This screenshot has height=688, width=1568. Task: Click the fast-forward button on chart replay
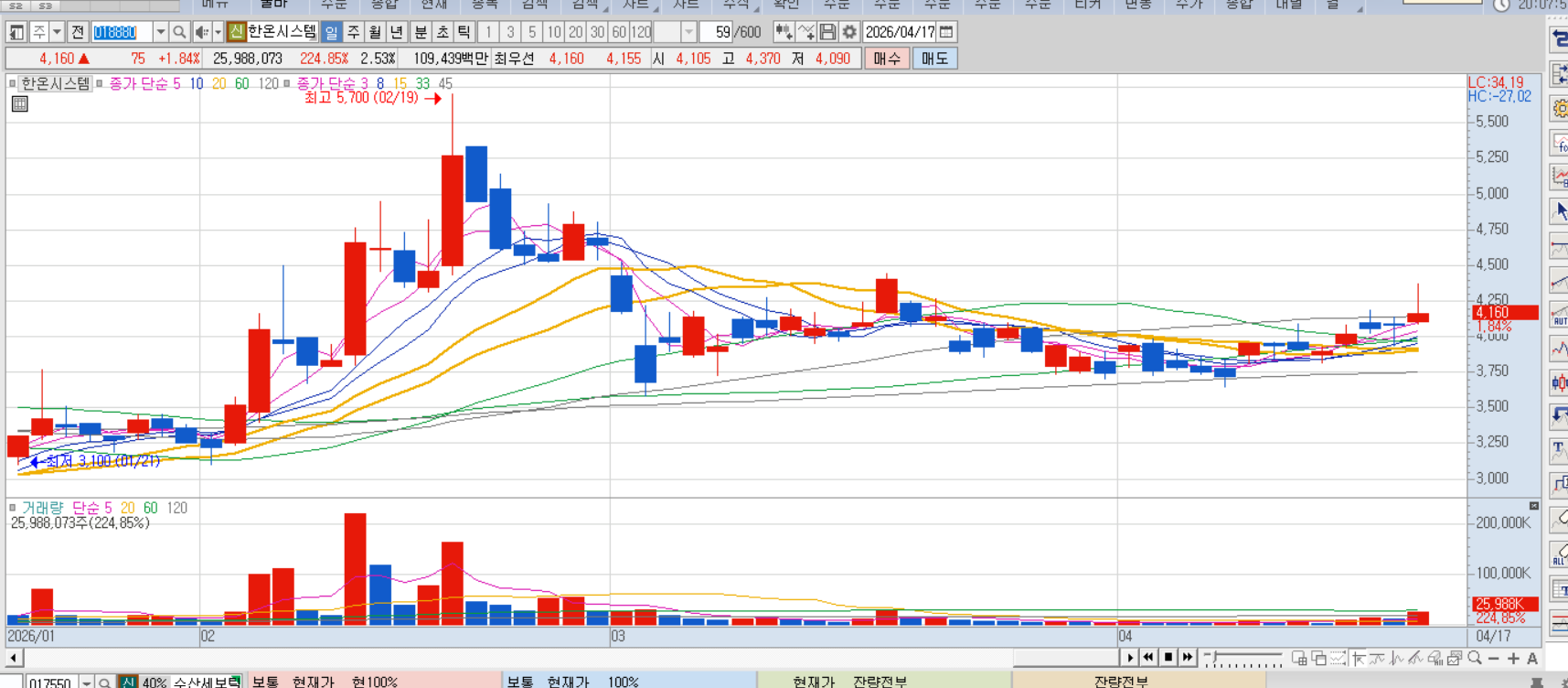click(1187, 658)
